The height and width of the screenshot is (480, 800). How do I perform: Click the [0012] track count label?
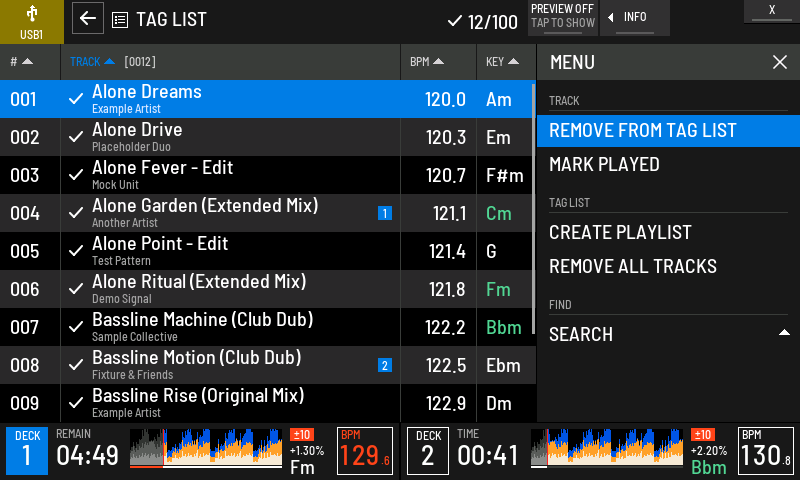(140, 62)
